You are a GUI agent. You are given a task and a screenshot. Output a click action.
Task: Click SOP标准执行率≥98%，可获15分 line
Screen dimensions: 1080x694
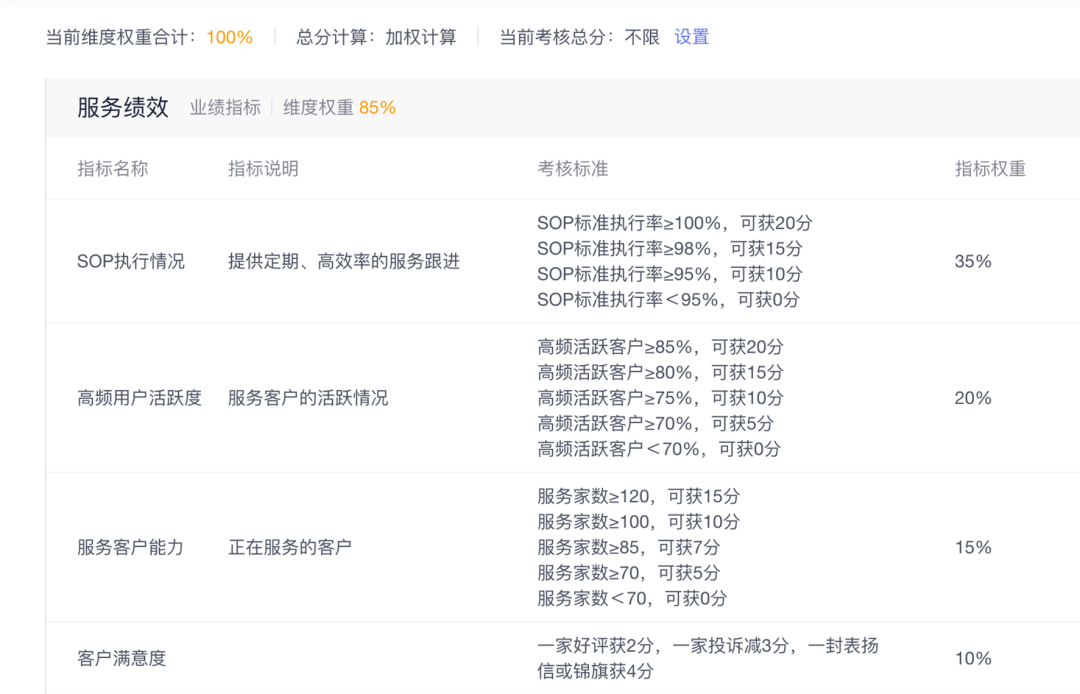point(669,249)
